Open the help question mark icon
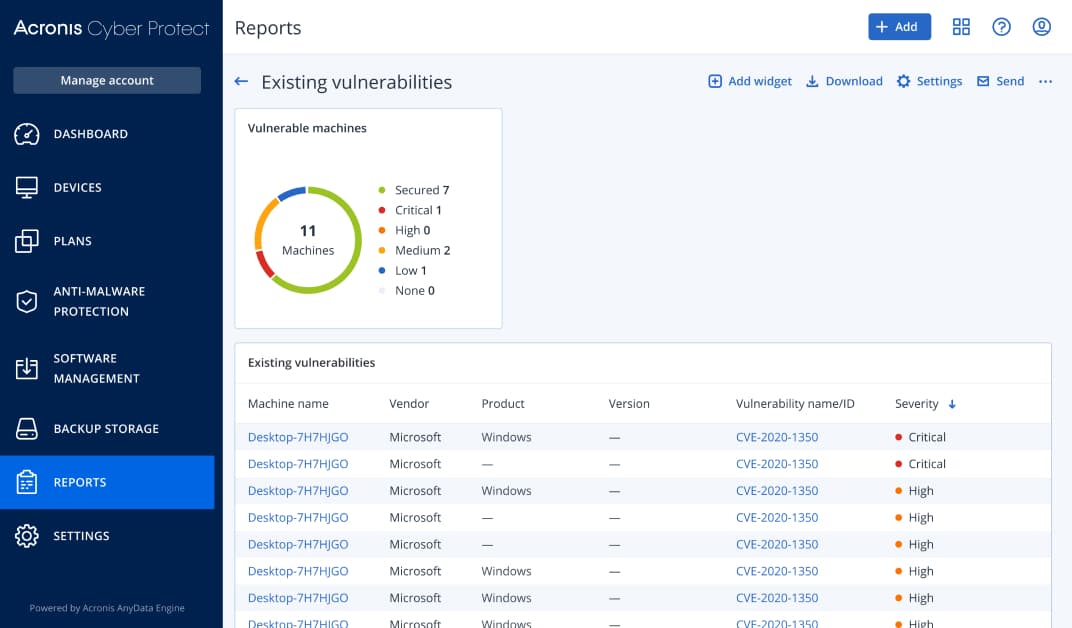Screen dimensions: 1072x628 click(1001, 27)
